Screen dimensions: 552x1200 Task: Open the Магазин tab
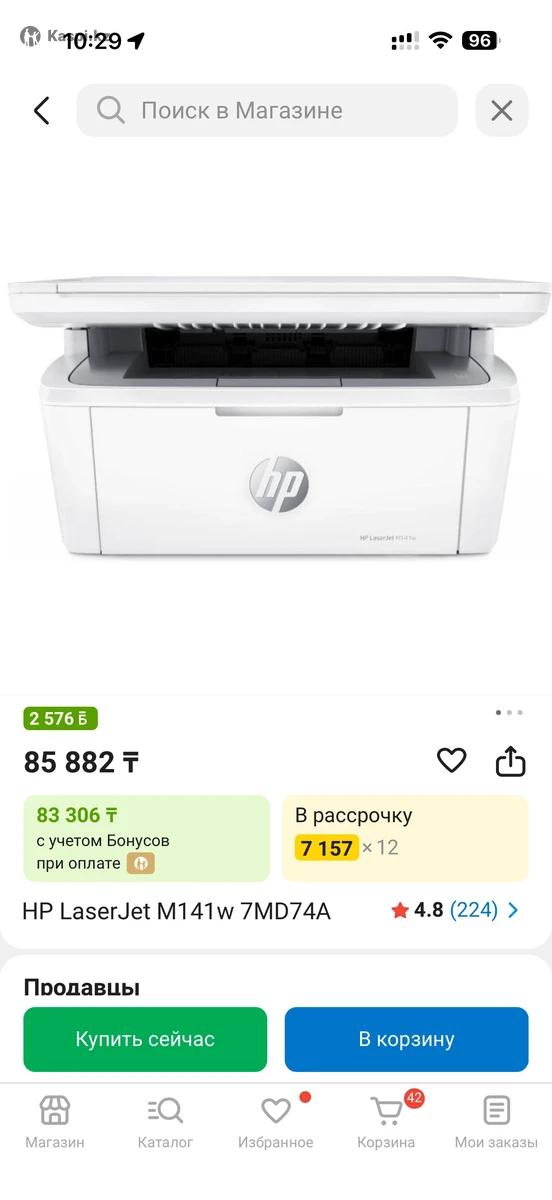(x=55, y=1121)
